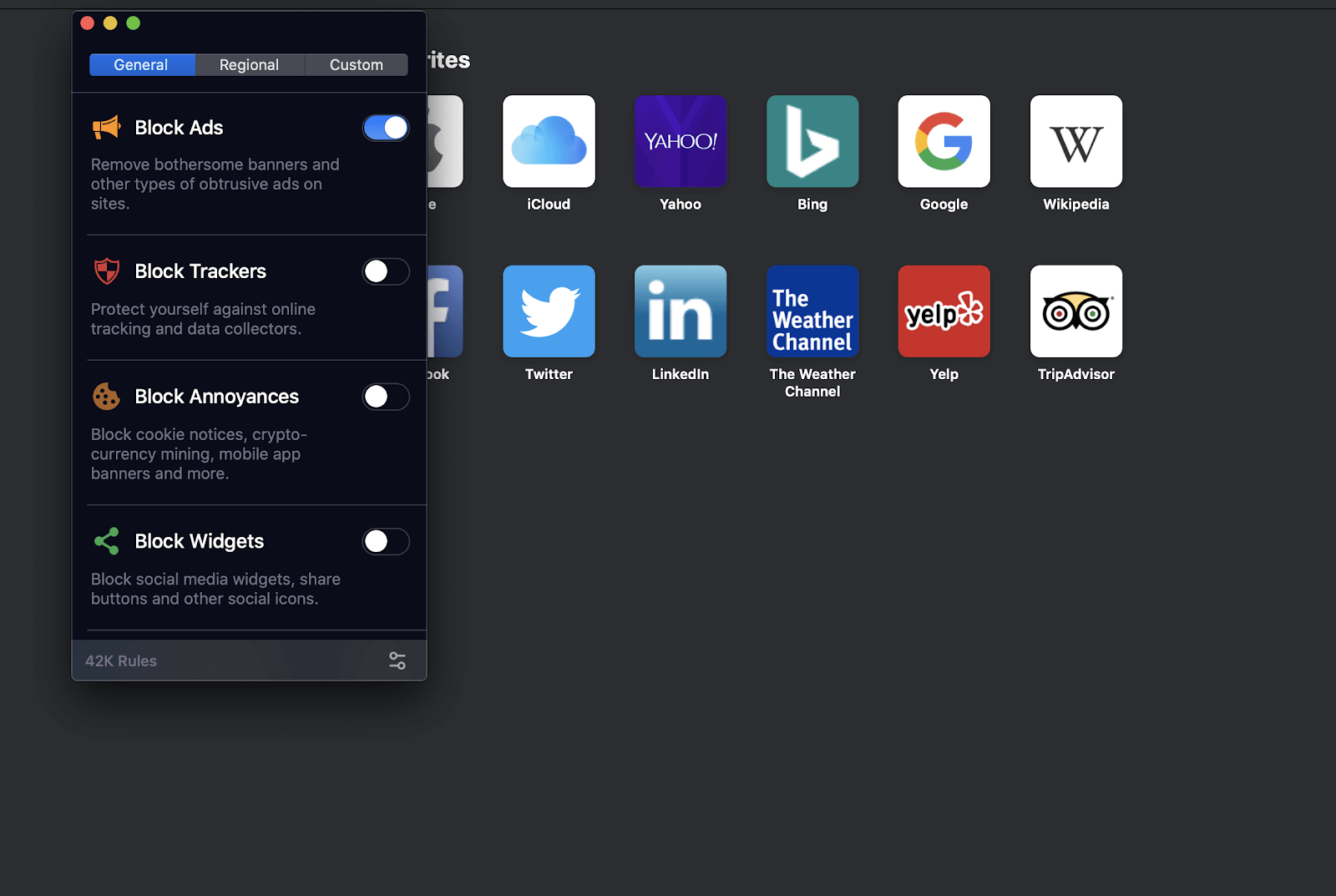The image size is (1336, 896).
Task: Turn off the Block Ads switch
Action: [x=386, y=128]
